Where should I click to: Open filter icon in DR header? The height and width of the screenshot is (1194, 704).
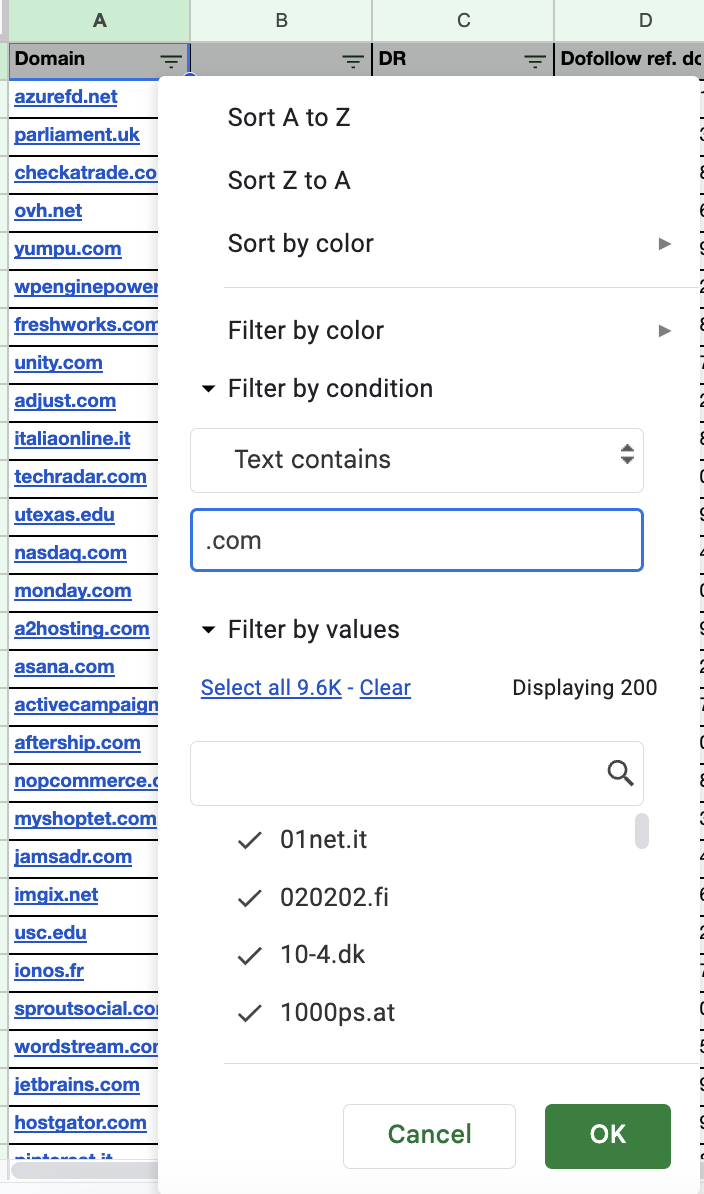coord(536,61)
